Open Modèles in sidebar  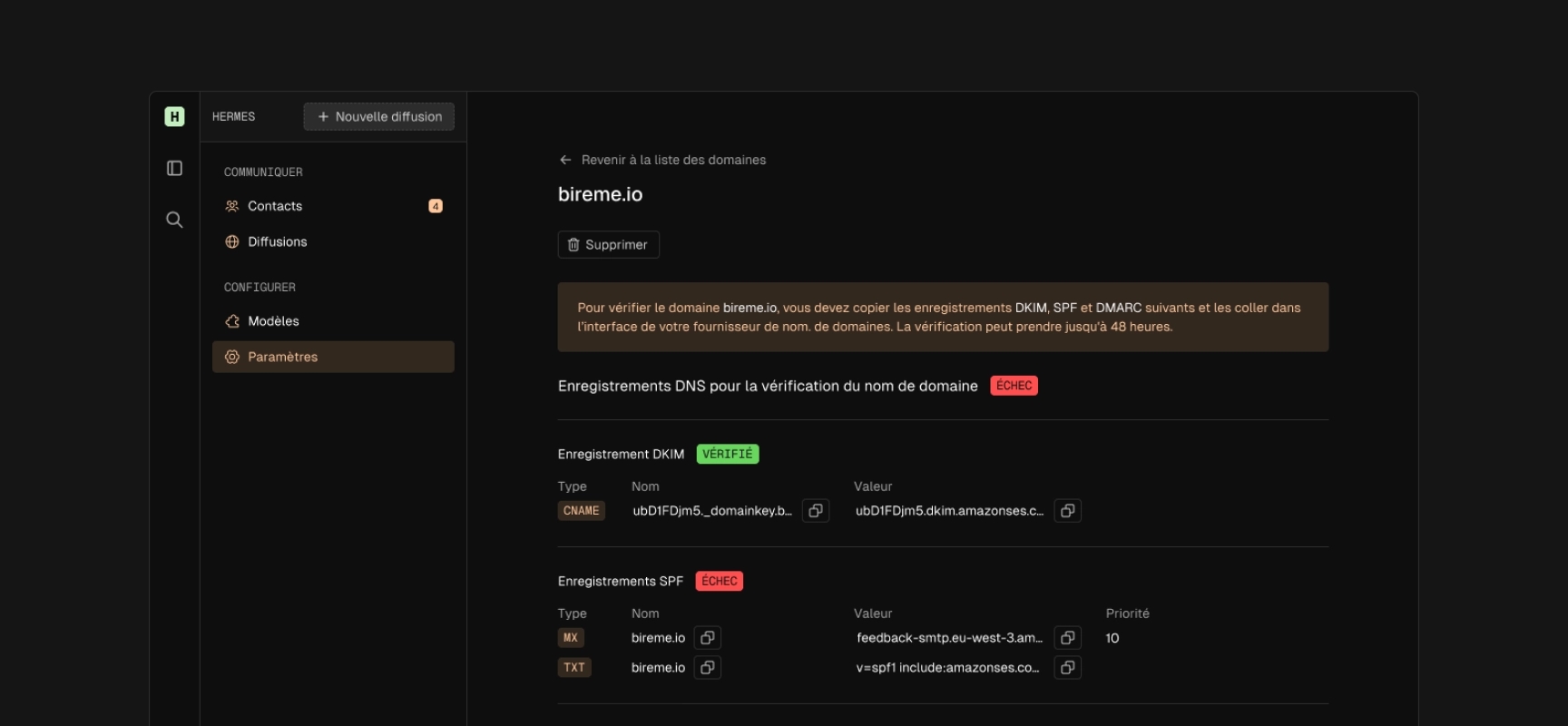click(333, 321)
